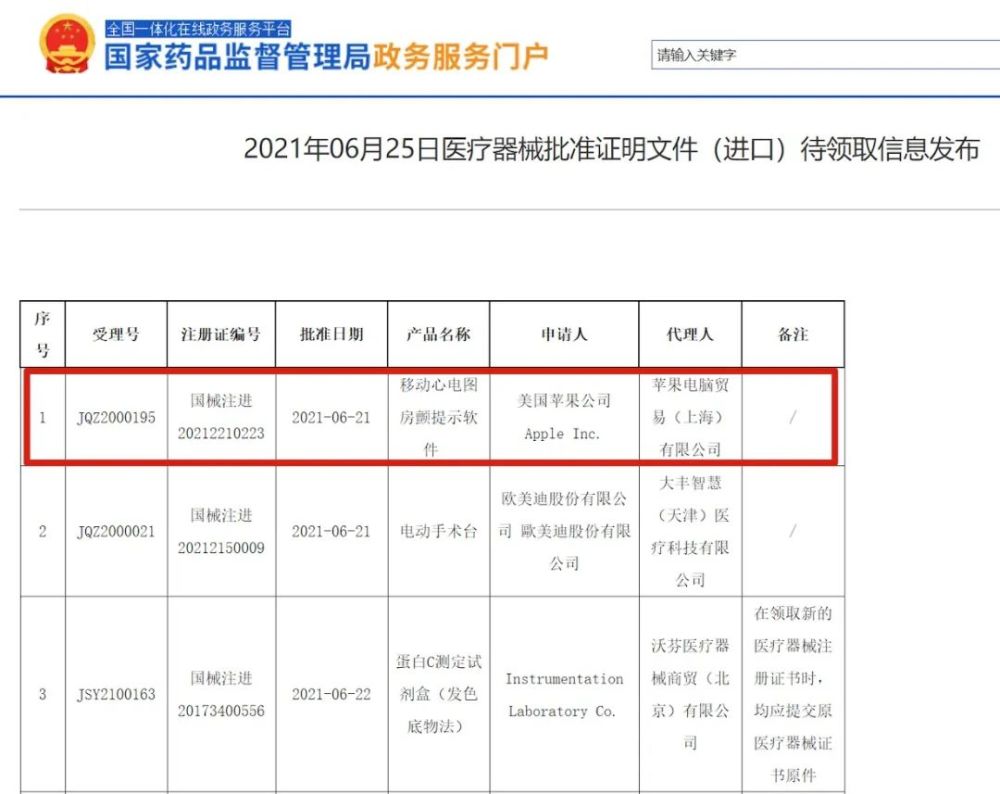Select applicant Instrumentation Laboratory Co.

(564, 695)
